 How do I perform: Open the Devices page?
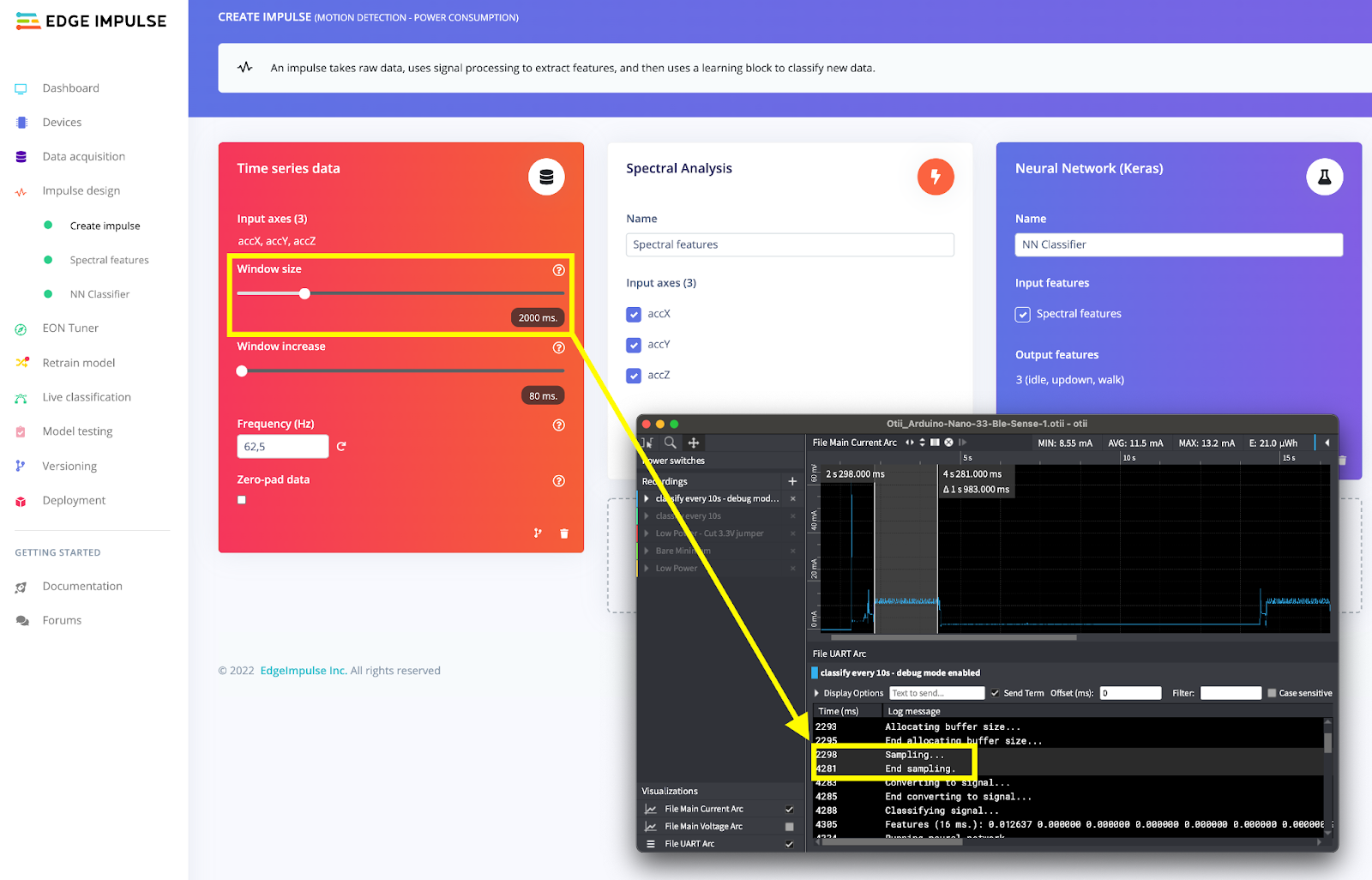(62, 123)
